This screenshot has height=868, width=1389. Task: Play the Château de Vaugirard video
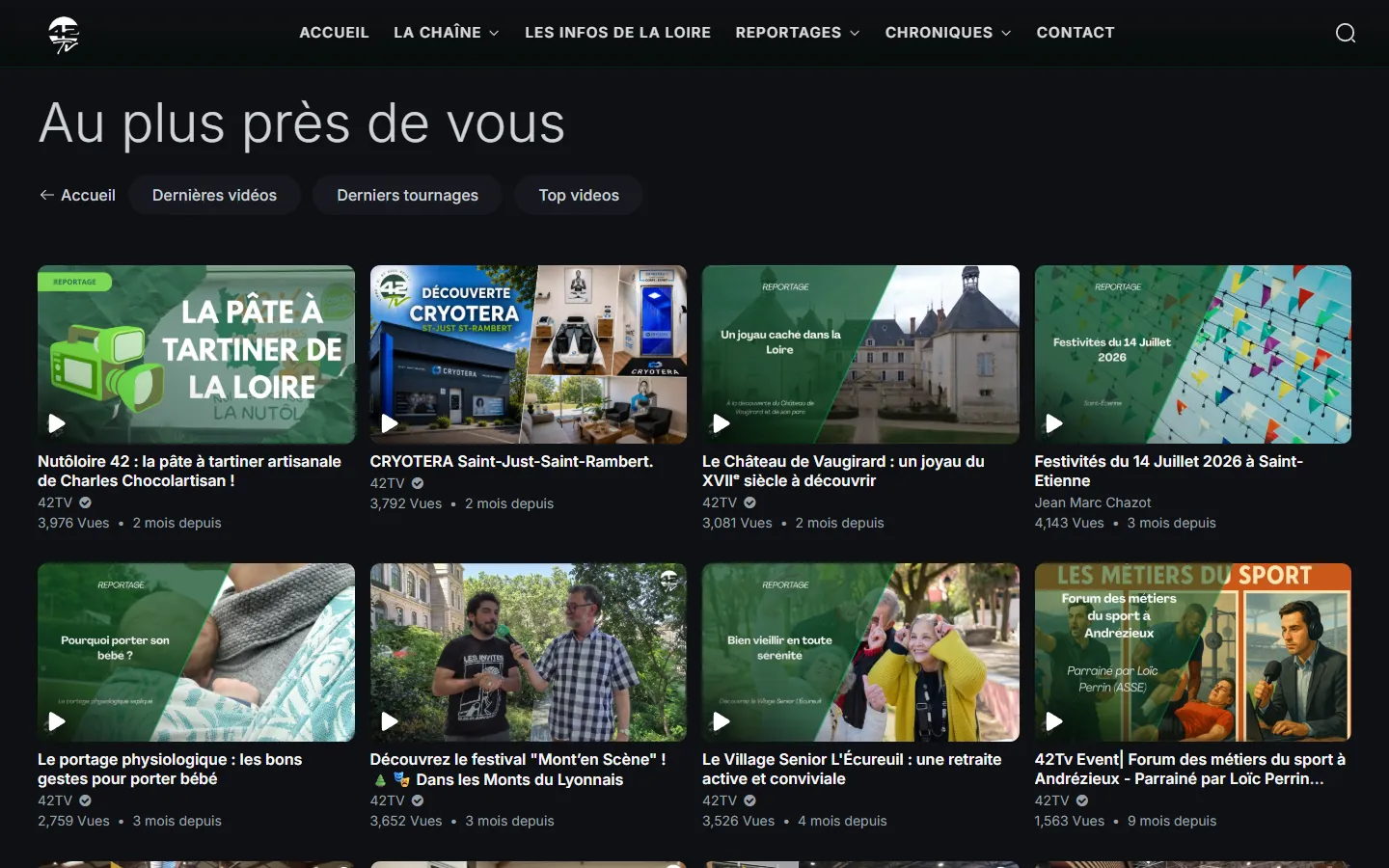722,423
